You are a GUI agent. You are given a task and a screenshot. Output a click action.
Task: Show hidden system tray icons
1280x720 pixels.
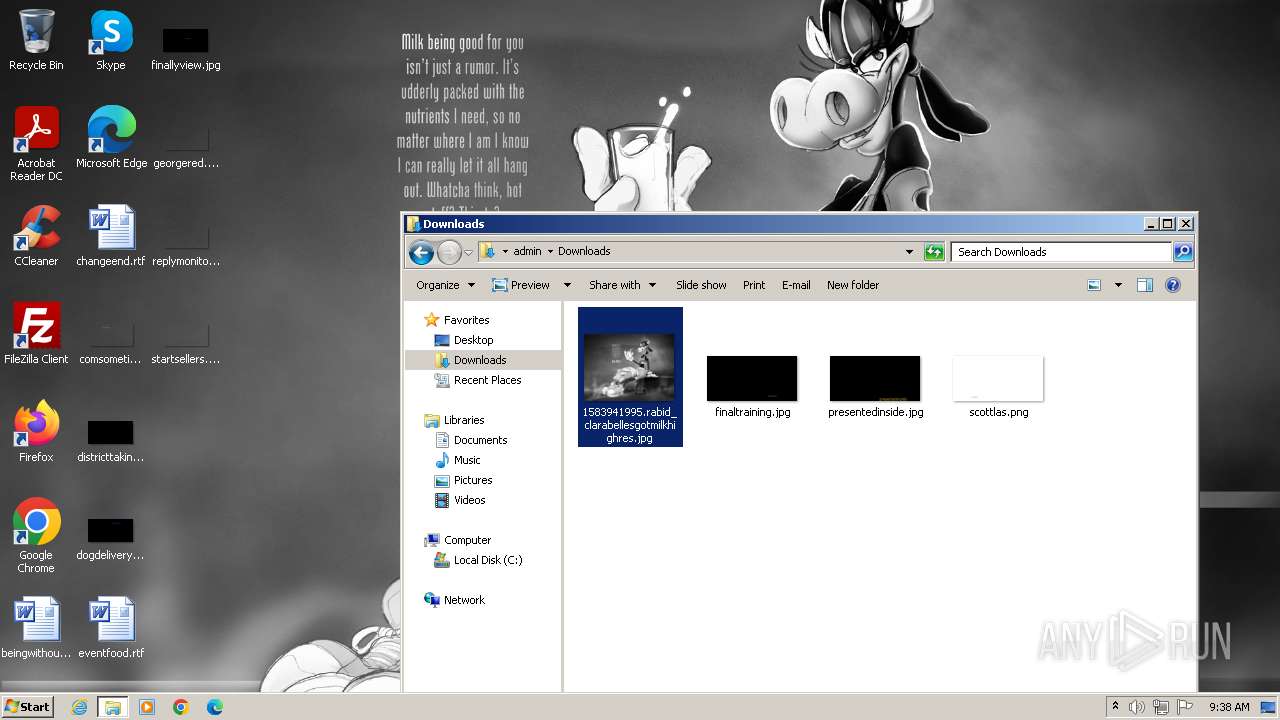[x=1115, y=707]
